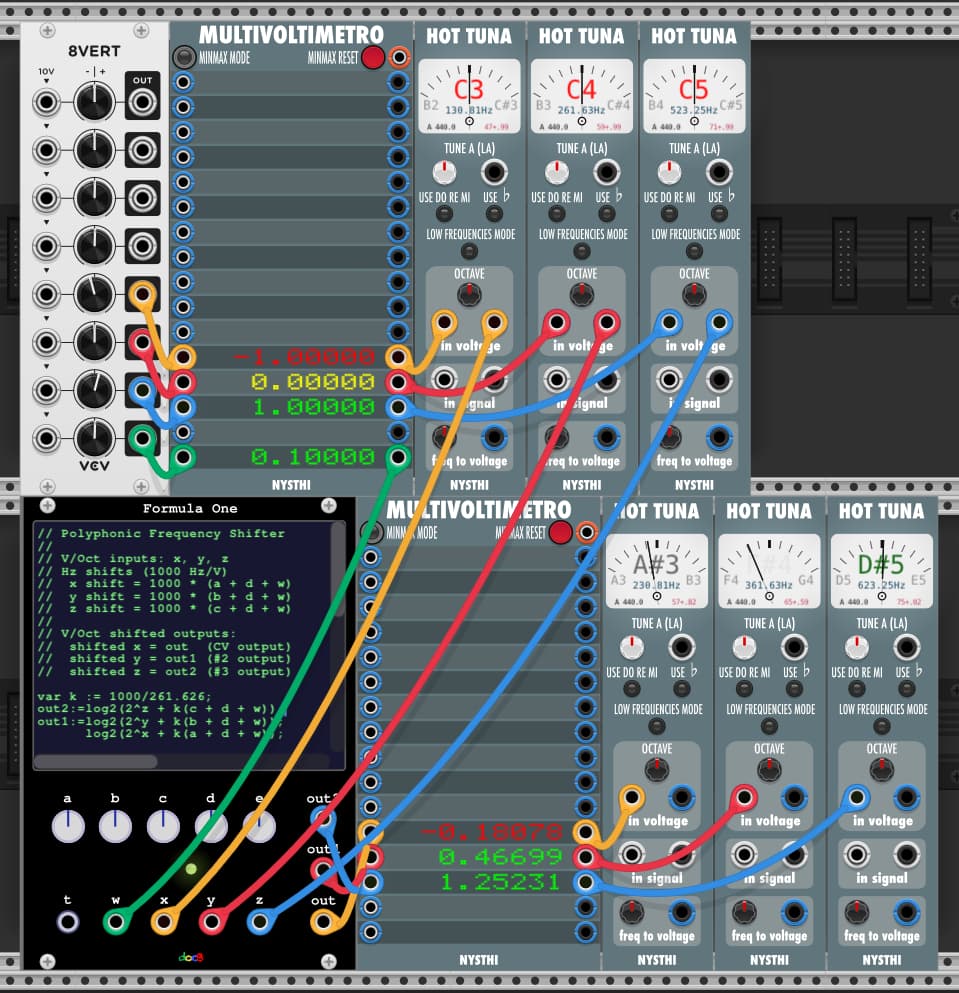Click the 1.25231 voltage readout
The image size is (959, 993).
[500, 882]
